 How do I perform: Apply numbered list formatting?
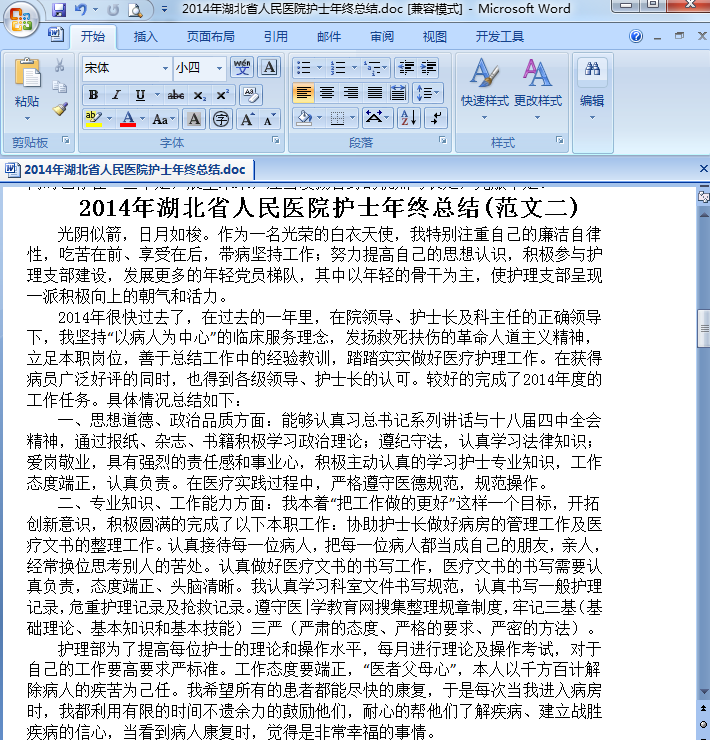click(x=338, y=67)
